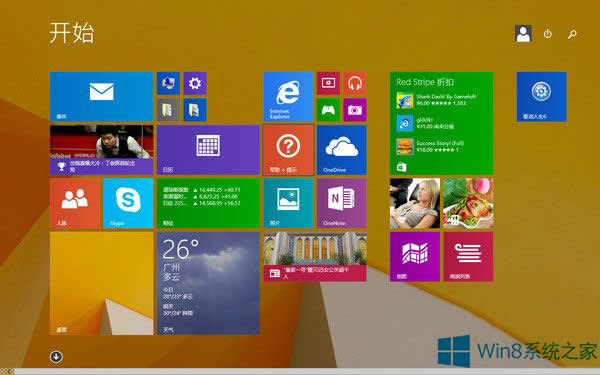Viewport: 600px width, 375px height.
Task: Open the Finance stock tile
Action: tap(208, 203)
